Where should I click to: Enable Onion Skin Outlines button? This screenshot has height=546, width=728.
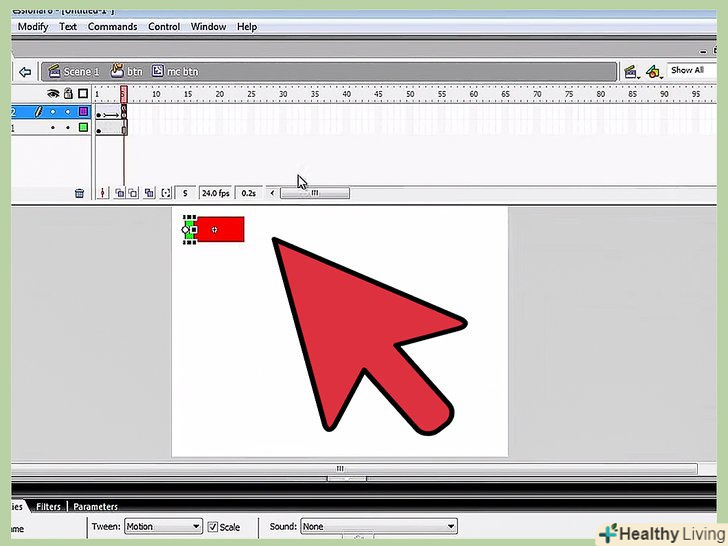[x=133, y=193]
